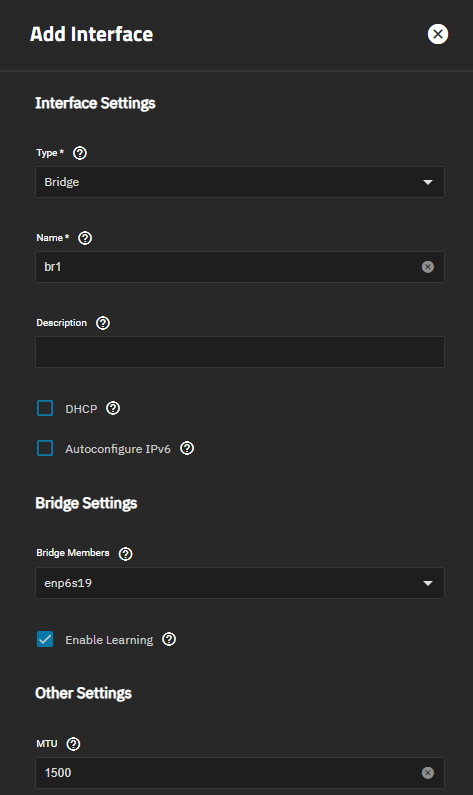473x795 pixels.
Task: View Description field help icon
Action: (103, 323)
